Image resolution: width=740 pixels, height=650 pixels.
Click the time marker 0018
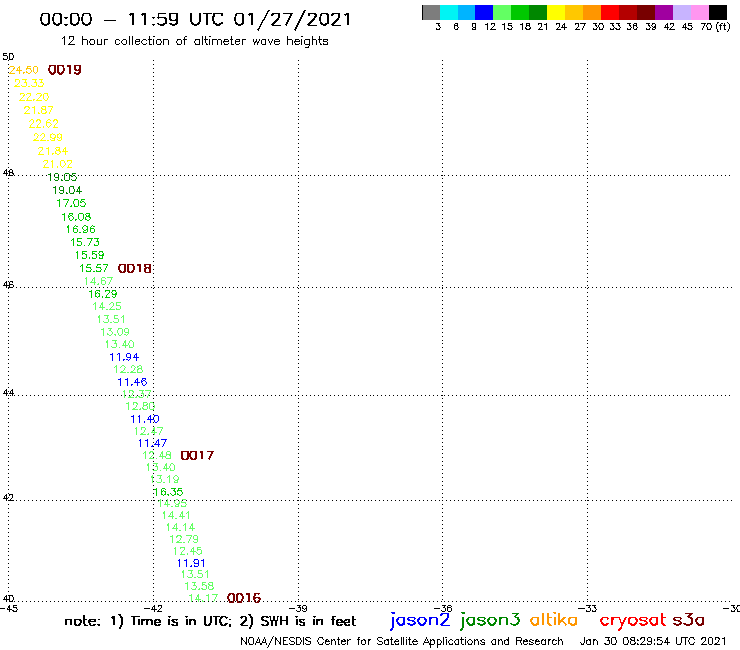[x=135, y=269]
